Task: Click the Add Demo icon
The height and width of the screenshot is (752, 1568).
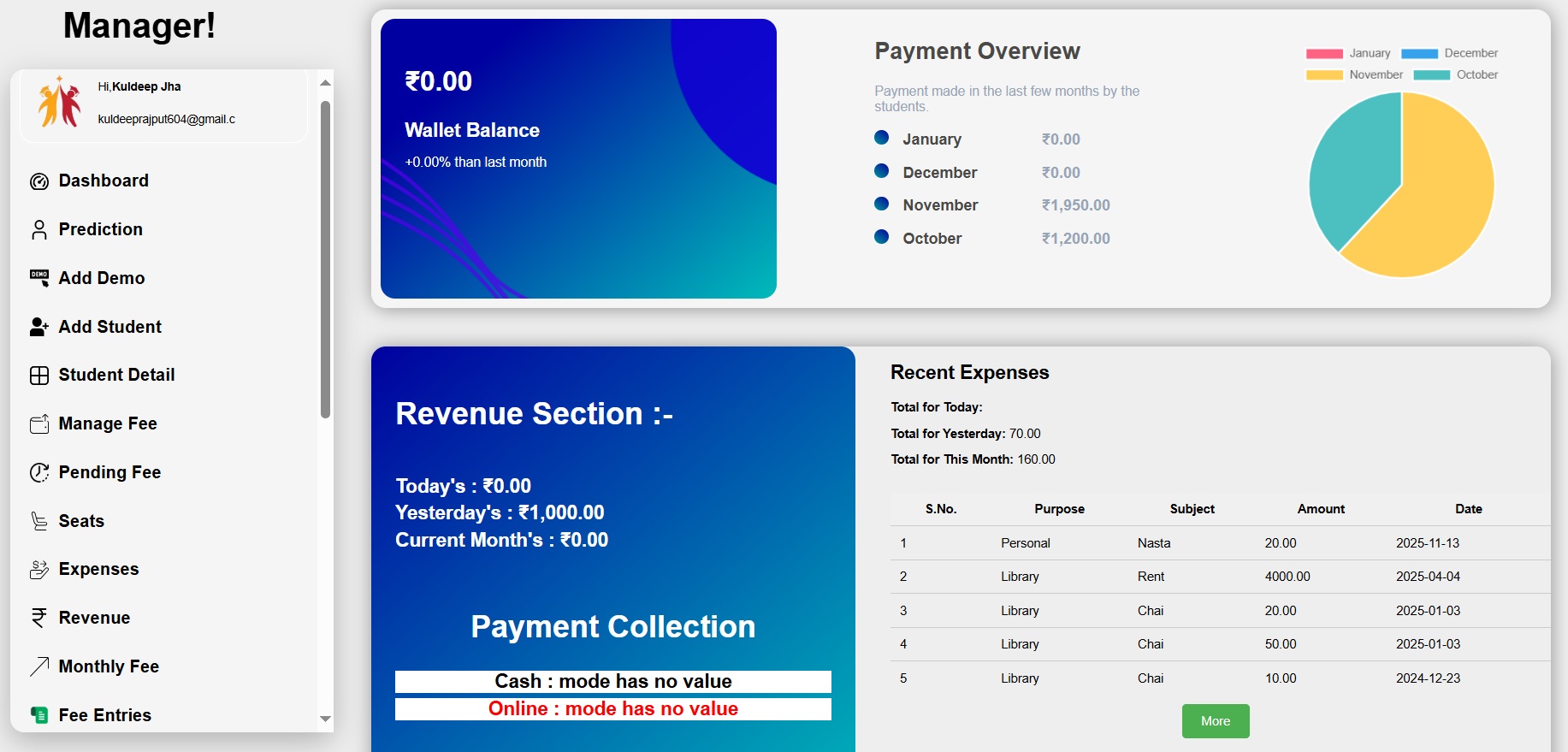Action: coord(39,278)
